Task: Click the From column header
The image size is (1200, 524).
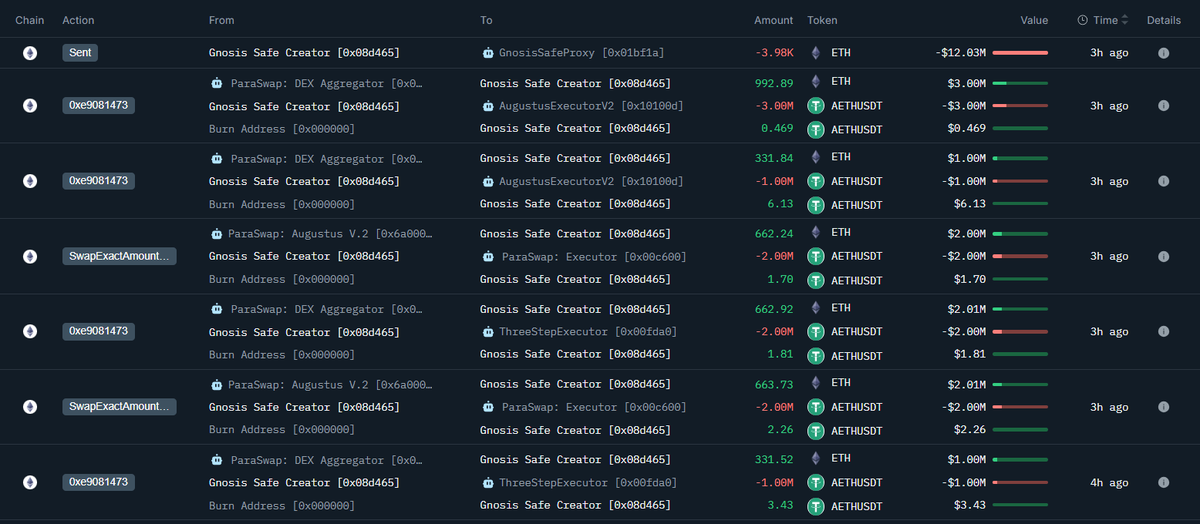Action: [x=221, y=20]
